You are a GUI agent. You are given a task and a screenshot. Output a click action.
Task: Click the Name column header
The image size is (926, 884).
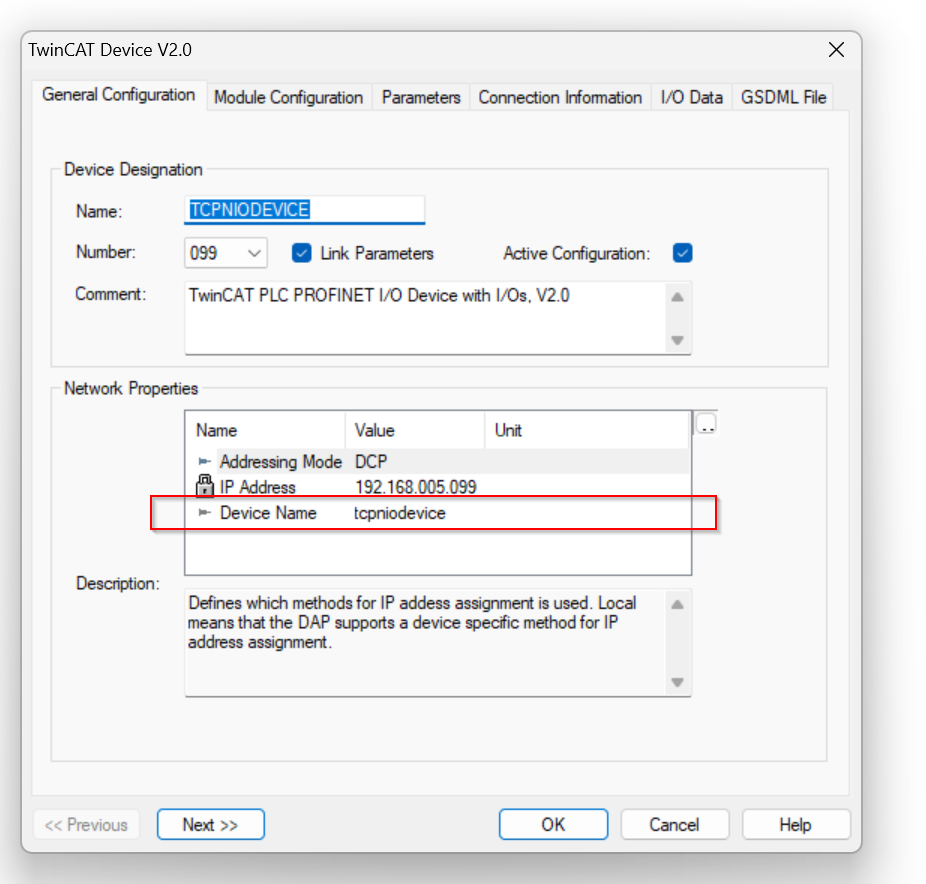(x=266, y=430)
